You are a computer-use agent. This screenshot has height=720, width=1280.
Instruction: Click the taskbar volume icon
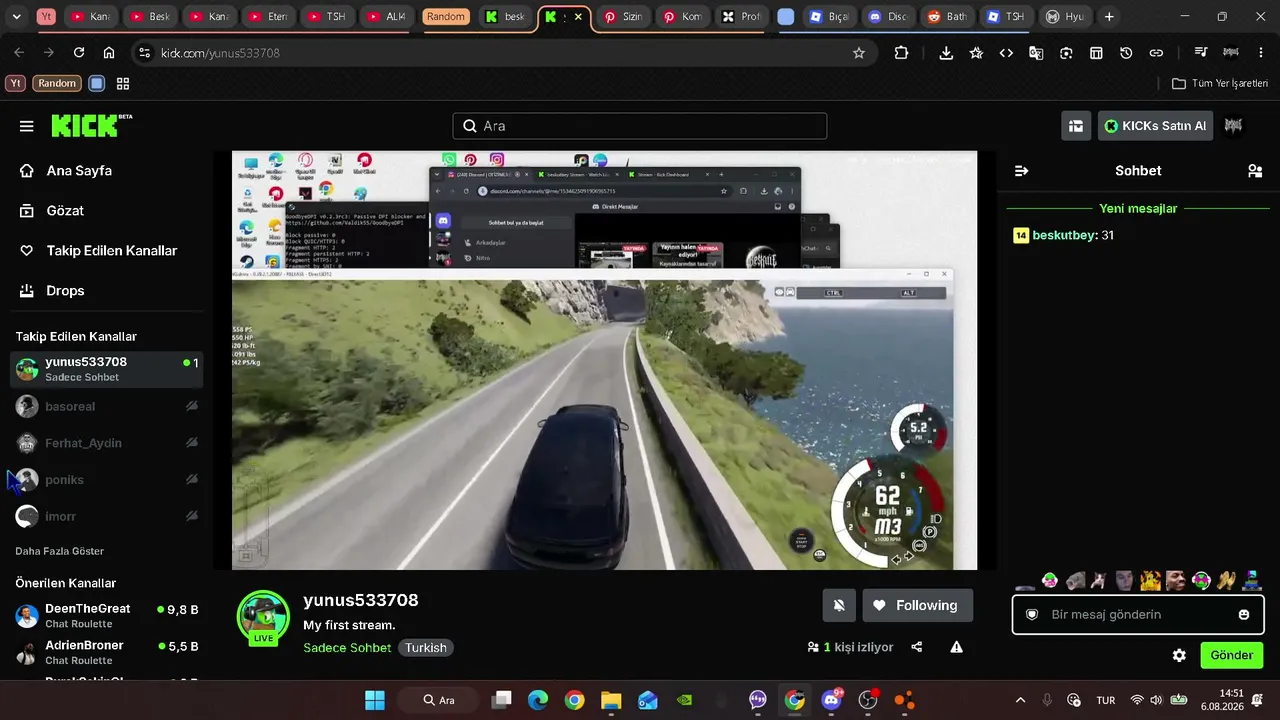pyautogui.click(x=1156, y=700)
